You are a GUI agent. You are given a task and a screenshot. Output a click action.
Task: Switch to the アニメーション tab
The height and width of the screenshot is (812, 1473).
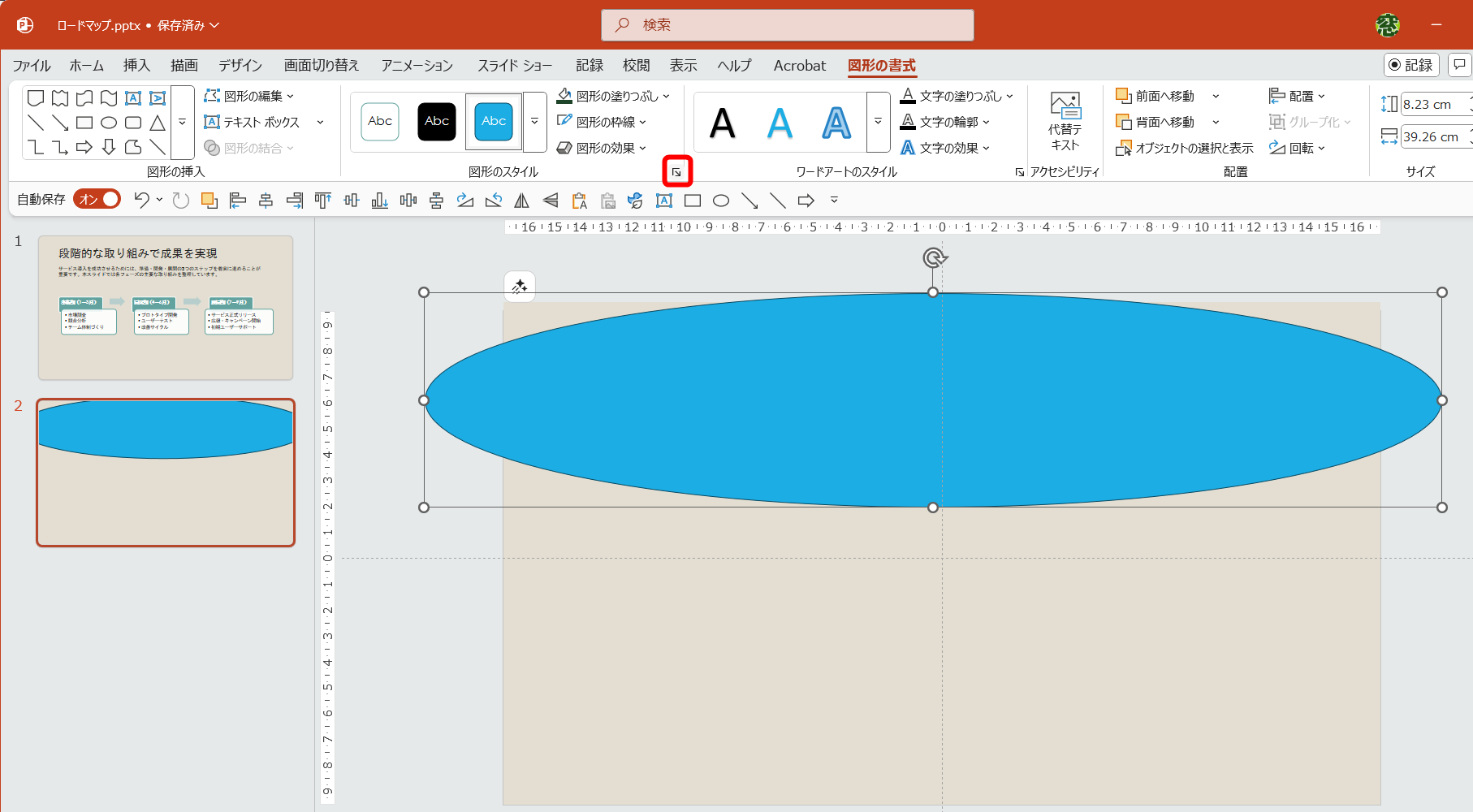(417, 66)
